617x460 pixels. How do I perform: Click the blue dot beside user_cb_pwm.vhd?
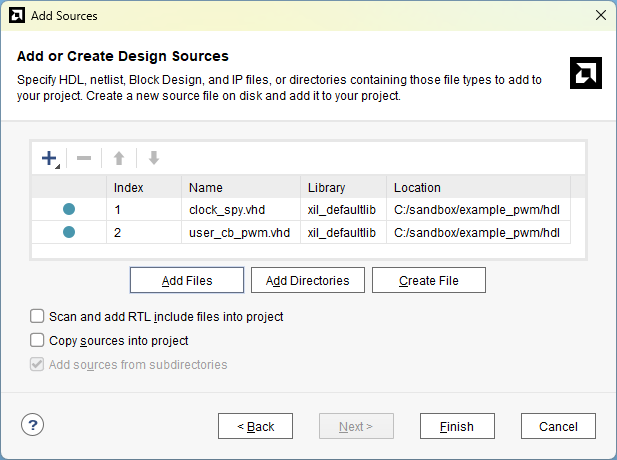69,232
